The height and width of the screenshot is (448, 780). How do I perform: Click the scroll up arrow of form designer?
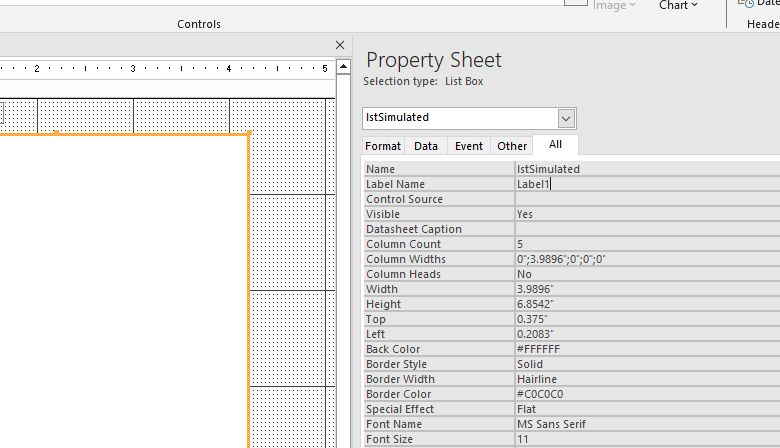(343, 67)
